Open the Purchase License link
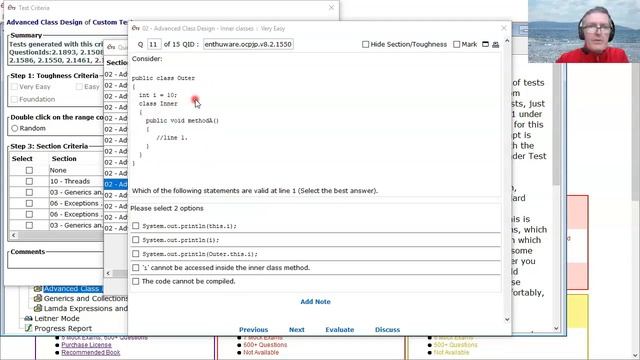Image resolution: width=640 pixels, height=360 pixels. 86,345
